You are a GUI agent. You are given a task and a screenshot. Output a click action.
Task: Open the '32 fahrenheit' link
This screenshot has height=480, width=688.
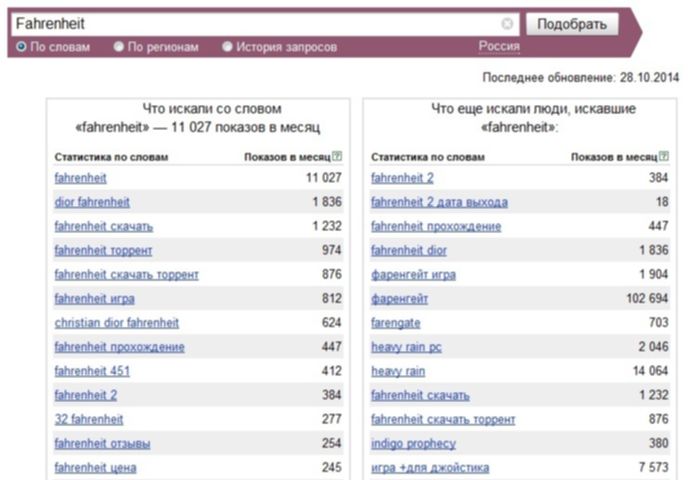[89, 419]
